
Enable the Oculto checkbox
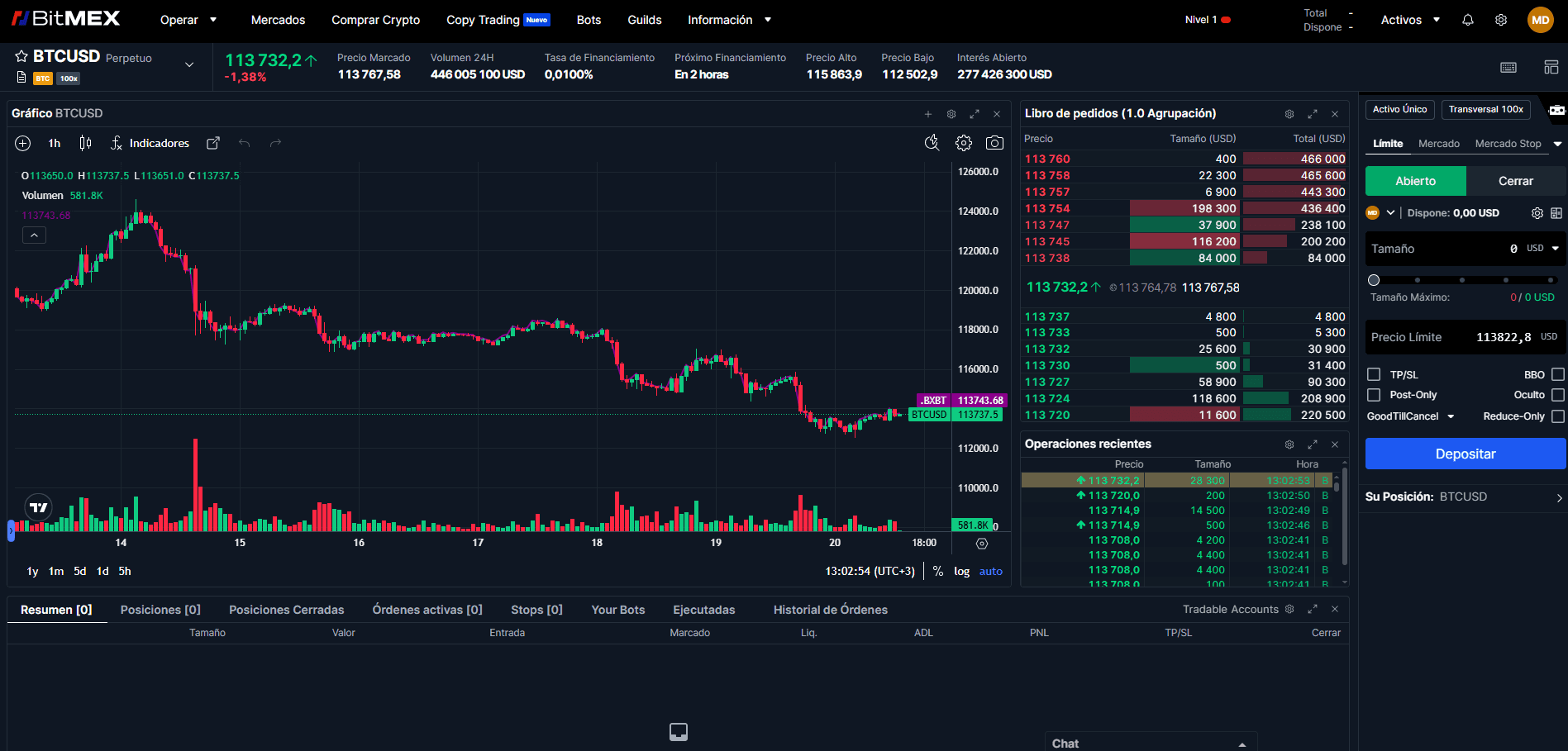1558,395
